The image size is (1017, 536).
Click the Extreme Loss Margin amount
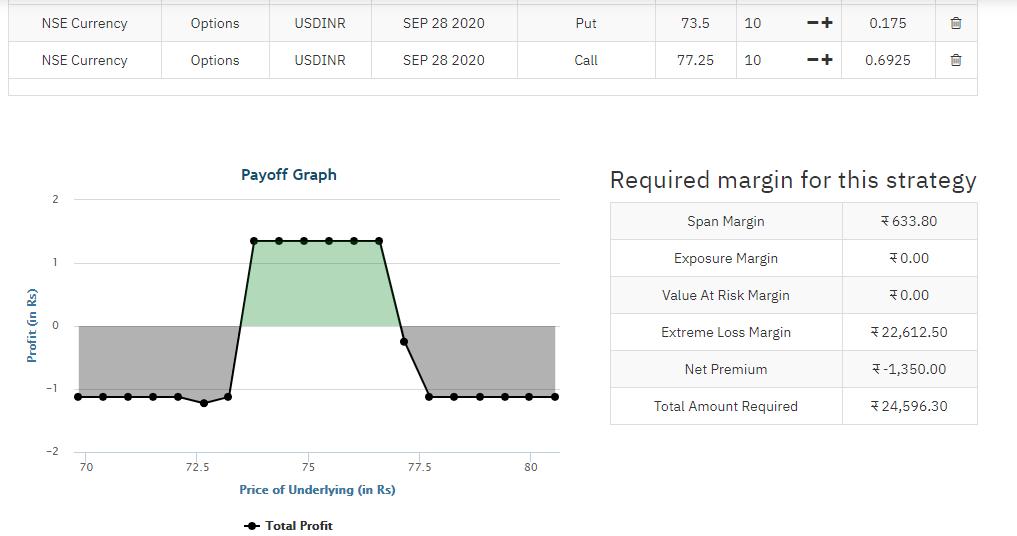tap(909, 332)
